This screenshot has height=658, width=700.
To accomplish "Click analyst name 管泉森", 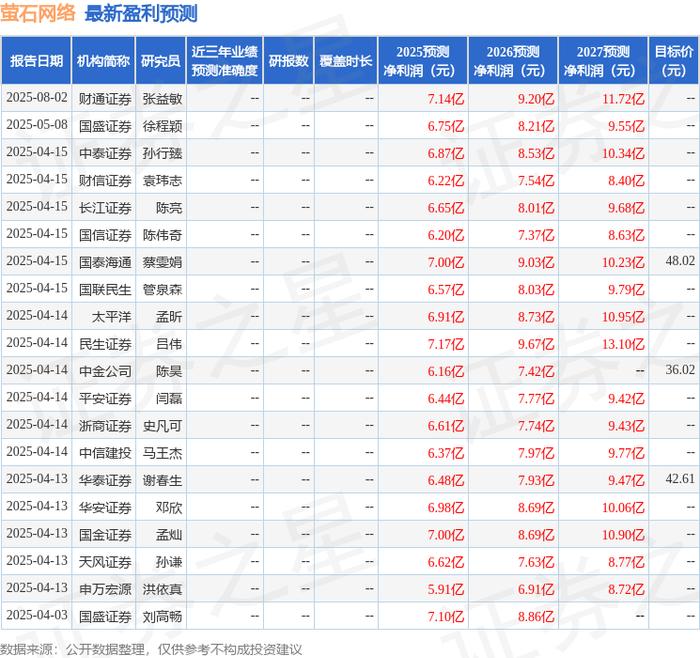I will (x=162, y=290).
